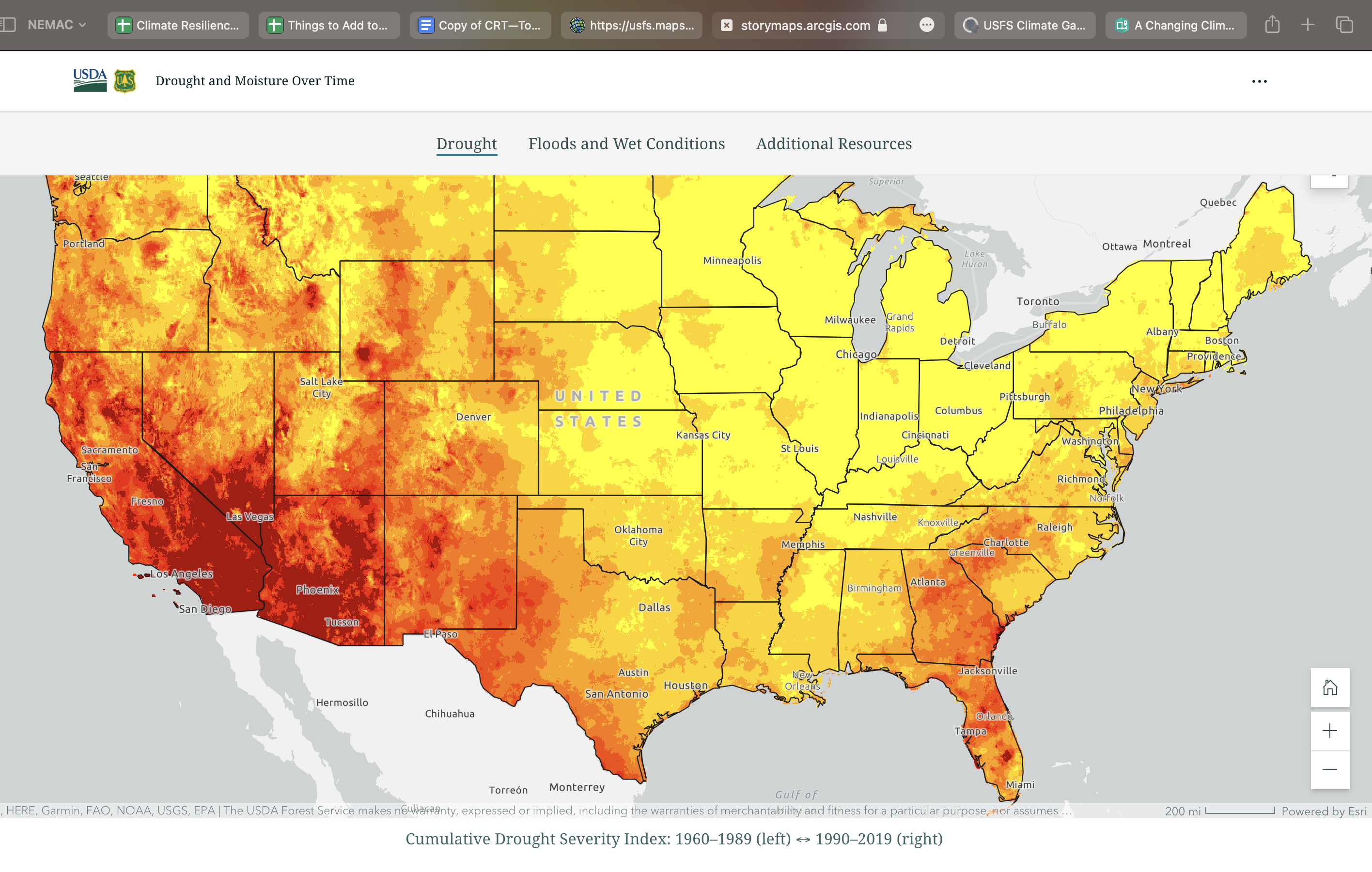1372x872 pixels.
Task: Click the Dallas label on the map
Action: point(654,607)
